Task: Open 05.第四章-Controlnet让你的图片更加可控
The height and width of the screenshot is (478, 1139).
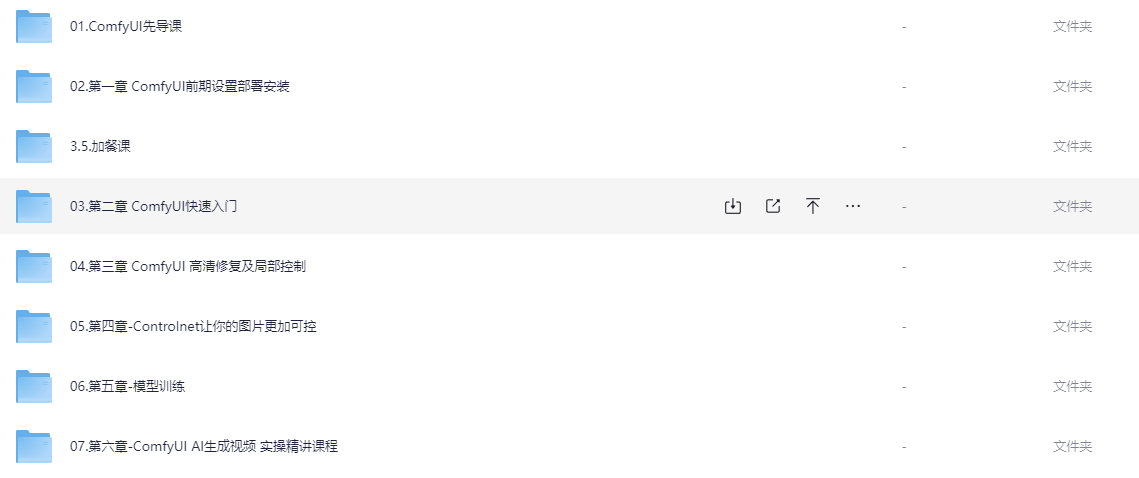Action: (x=193, y=326)
